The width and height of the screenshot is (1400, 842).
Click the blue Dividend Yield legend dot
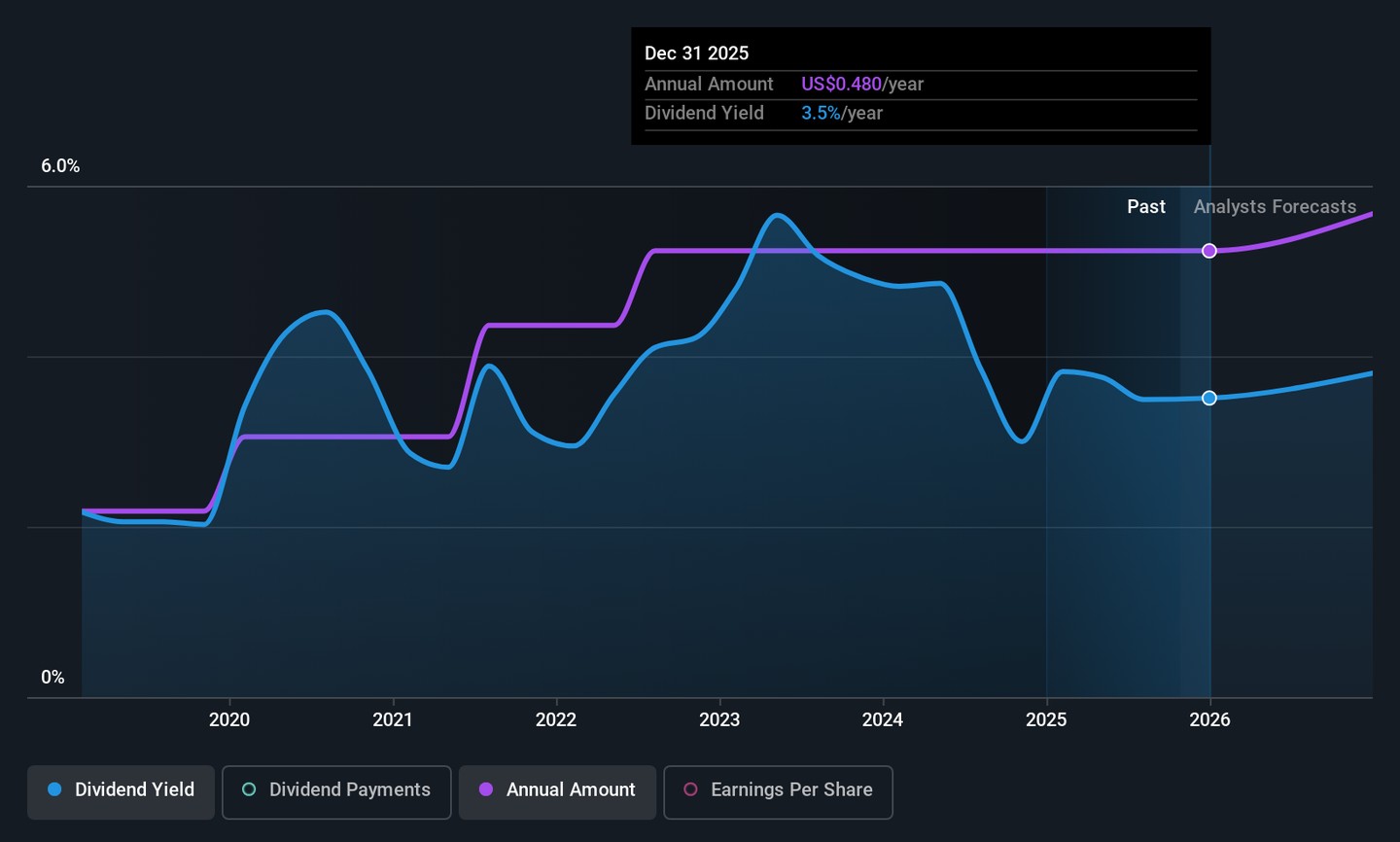(55, 789)
